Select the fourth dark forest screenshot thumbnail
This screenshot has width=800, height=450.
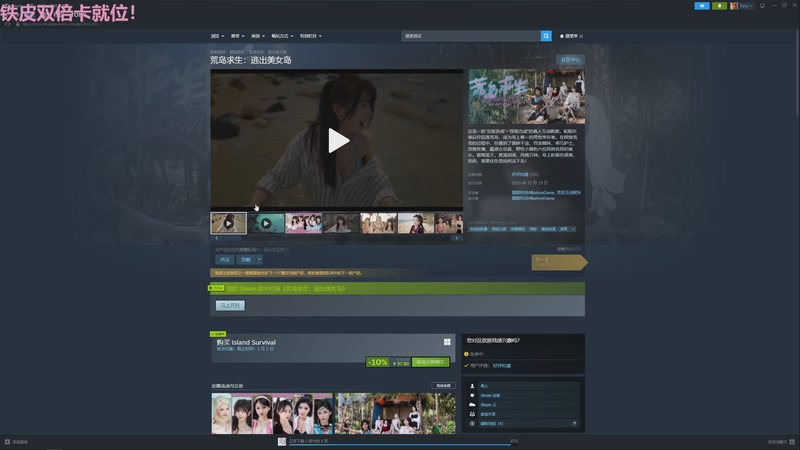[x=341, y=223]
